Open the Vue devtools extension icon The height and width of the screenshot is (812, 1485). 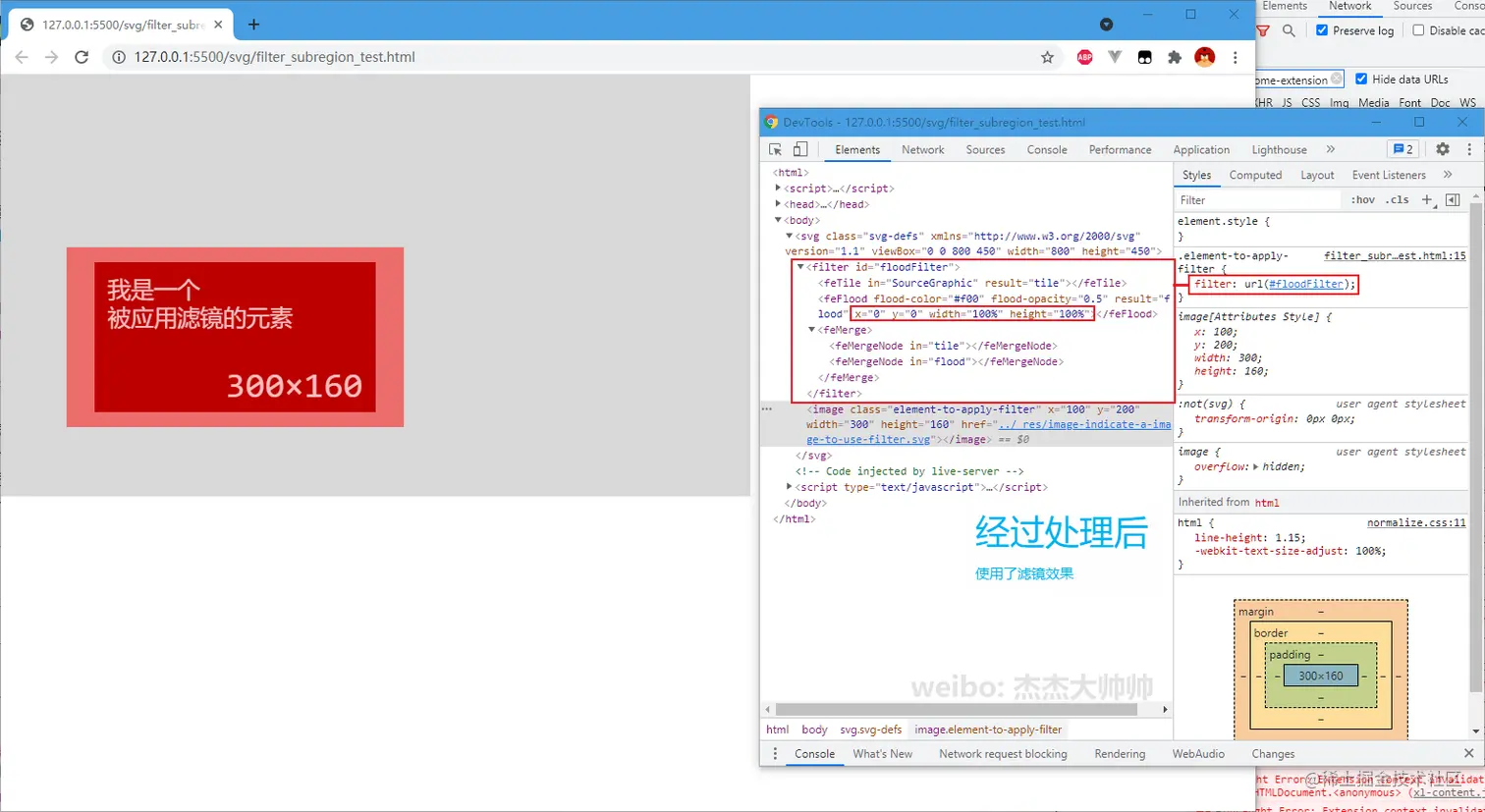click(x=1115, y=57)
